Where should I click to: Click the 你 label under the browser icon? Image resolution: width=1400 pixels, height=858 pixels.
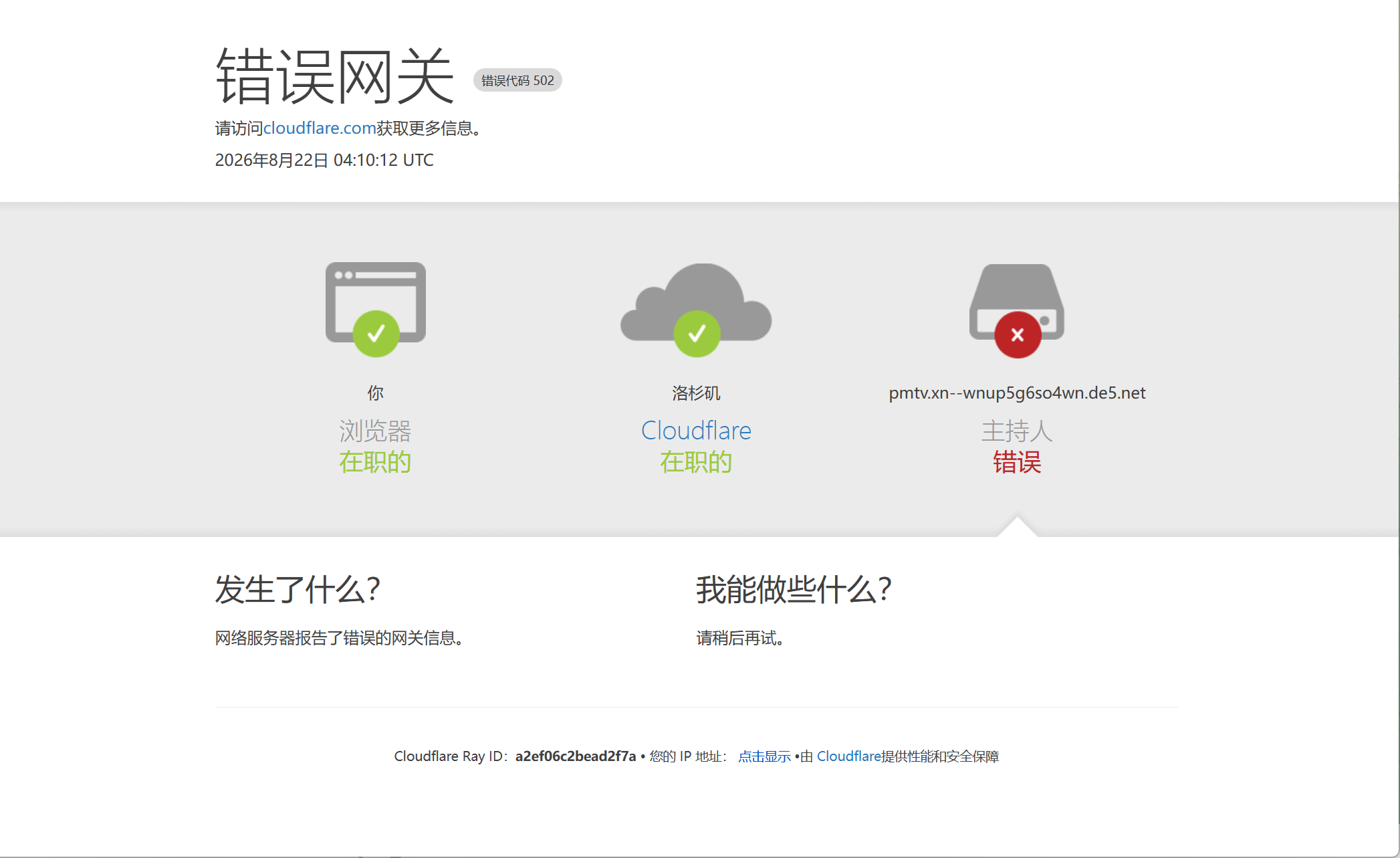point(376,393)
